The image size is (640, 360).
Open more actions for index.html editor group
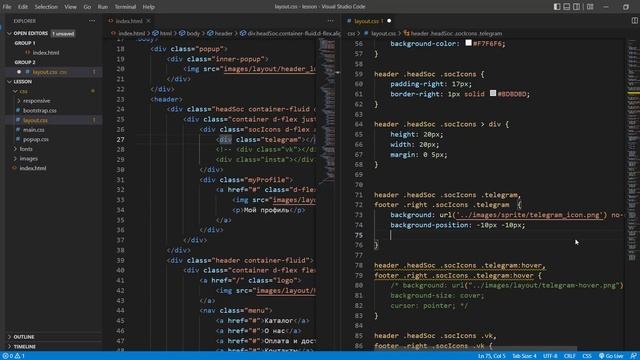331,20
